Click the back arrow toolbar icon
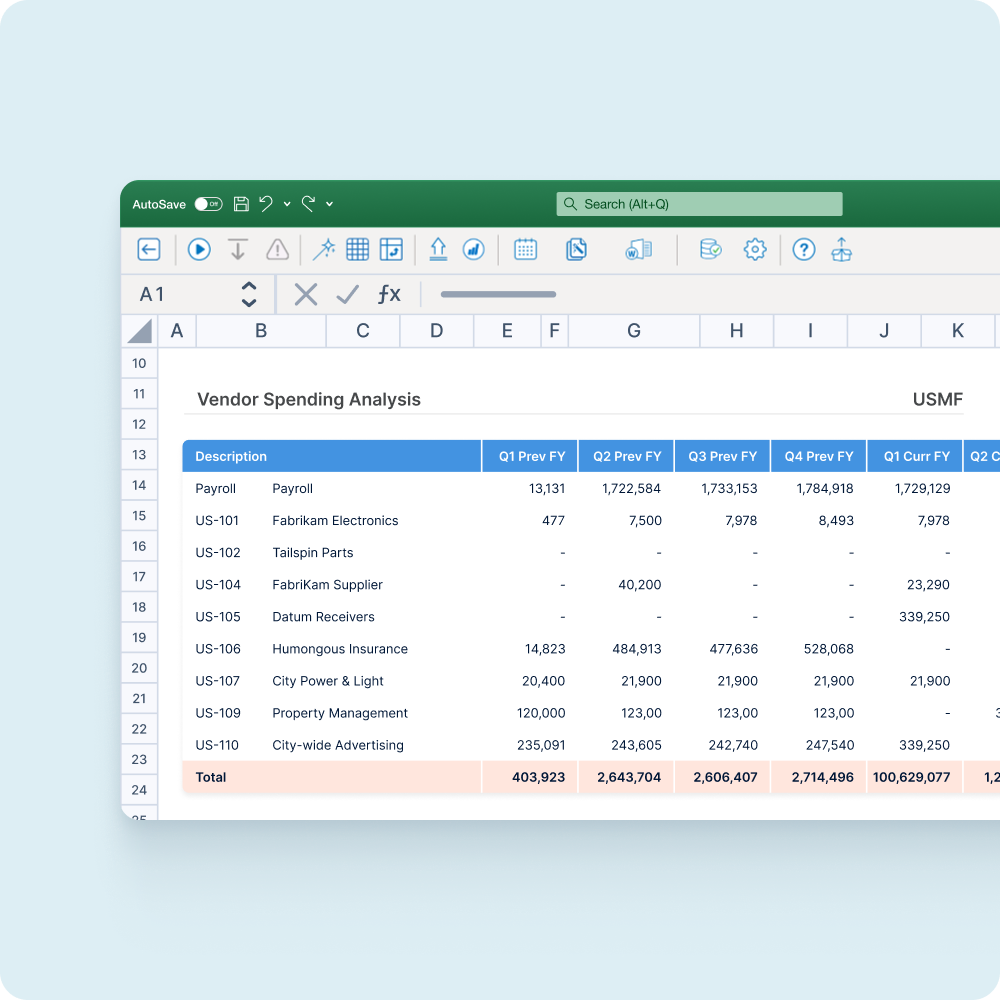The image size is (1000, 1000). 149,250
